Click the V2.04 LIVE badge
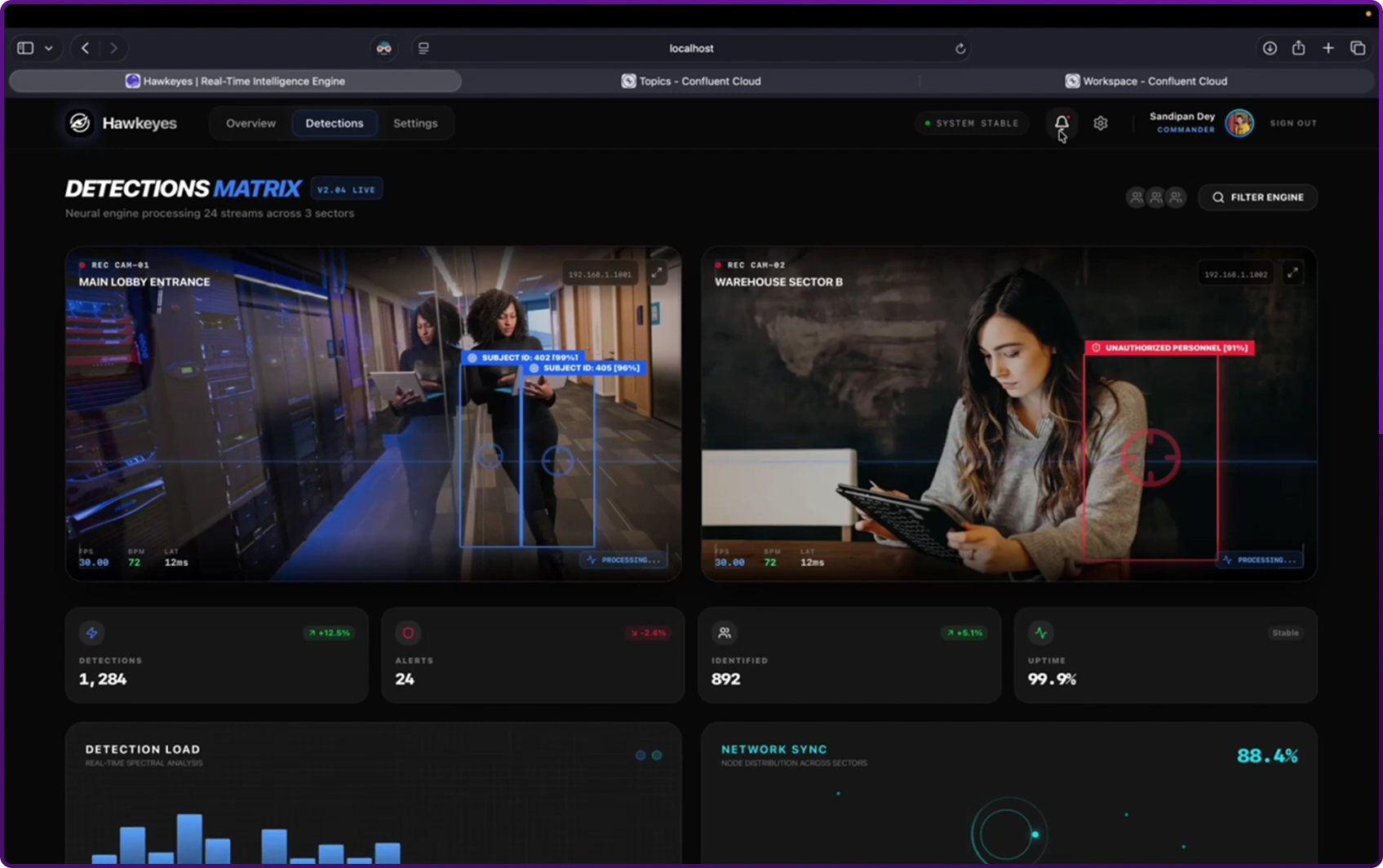Screen dimensions: 1383x868 [347, 189]
